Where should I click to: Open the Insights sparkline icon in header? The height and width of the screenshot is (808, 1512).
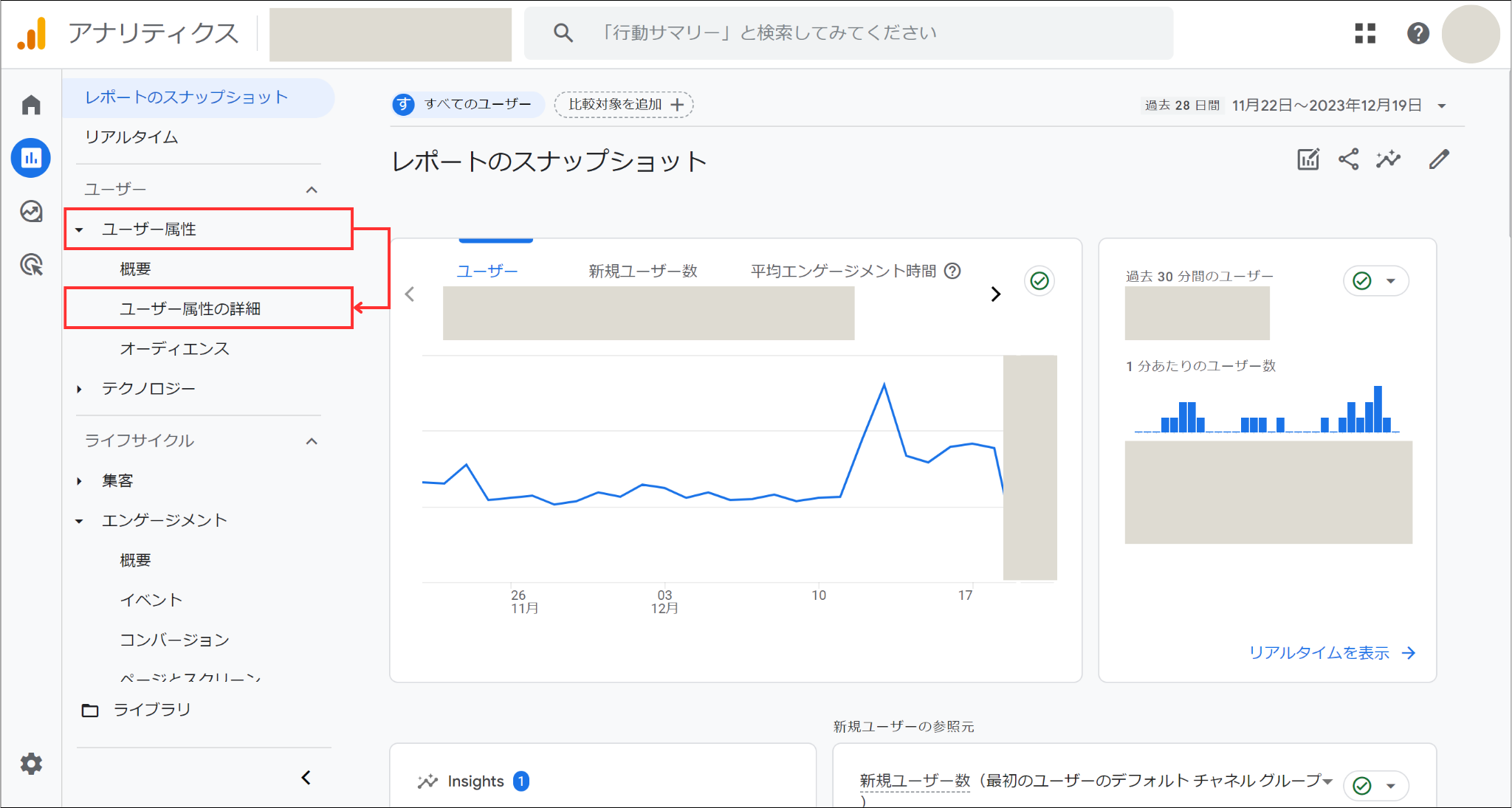pyautogui.click(x=1389, y=159)
